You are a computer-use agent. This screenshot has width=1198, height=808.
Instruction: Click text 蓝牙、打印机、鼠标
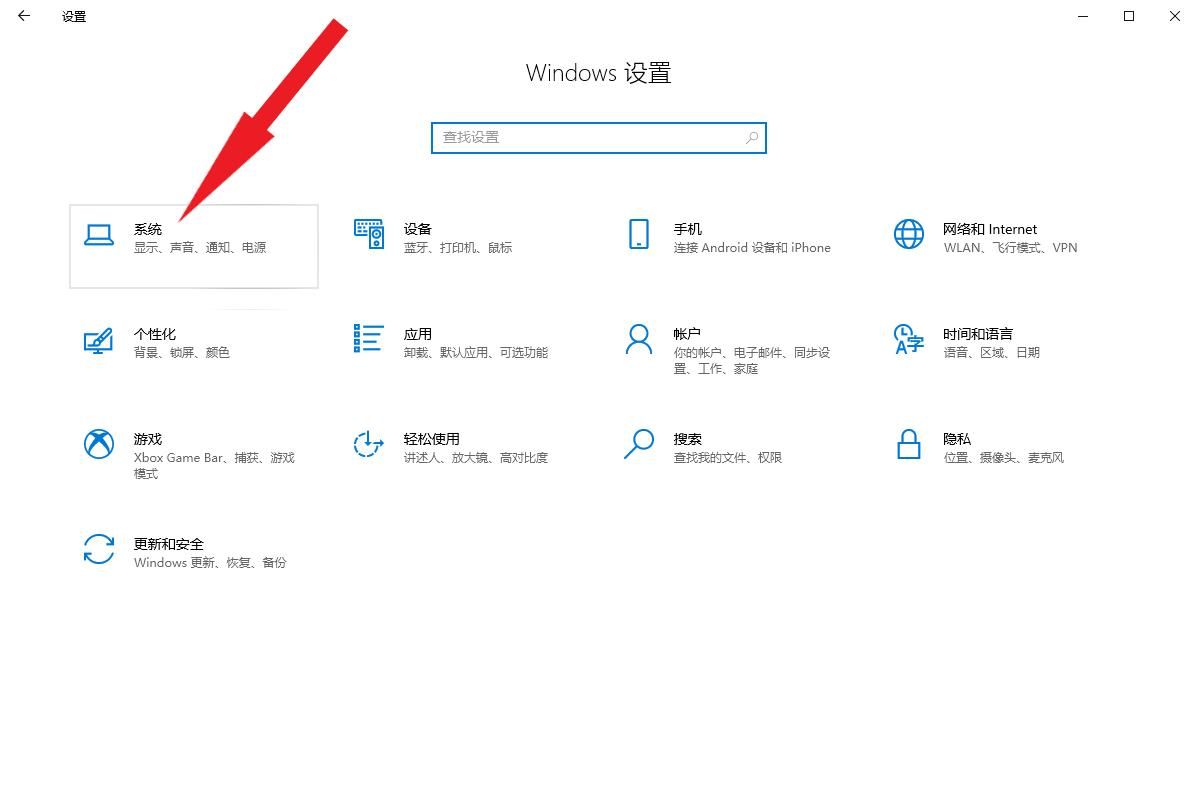[x=458, y=247]
